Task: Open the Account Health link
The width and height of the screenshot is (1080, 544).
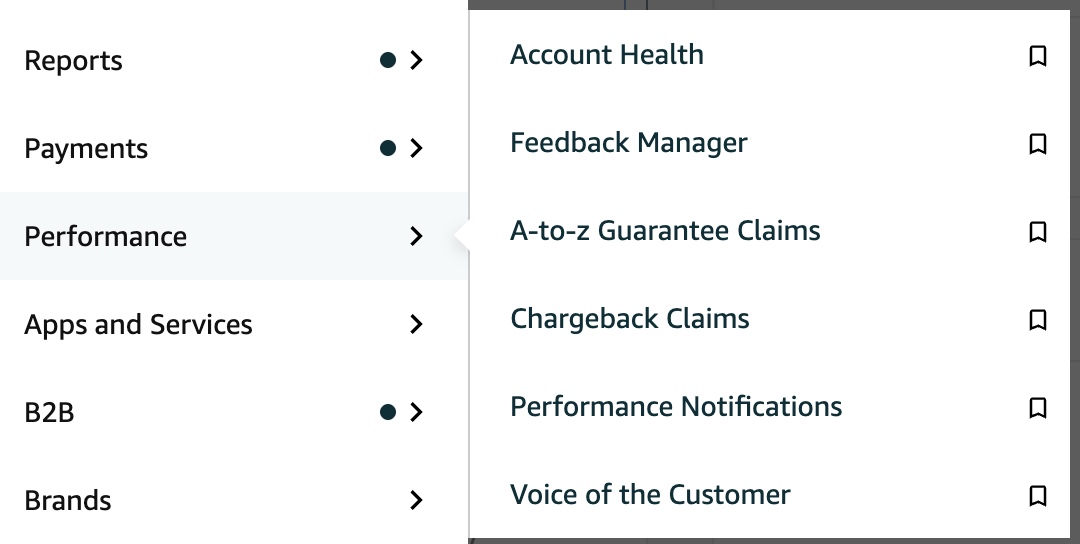Action: (x=607, y=55)
